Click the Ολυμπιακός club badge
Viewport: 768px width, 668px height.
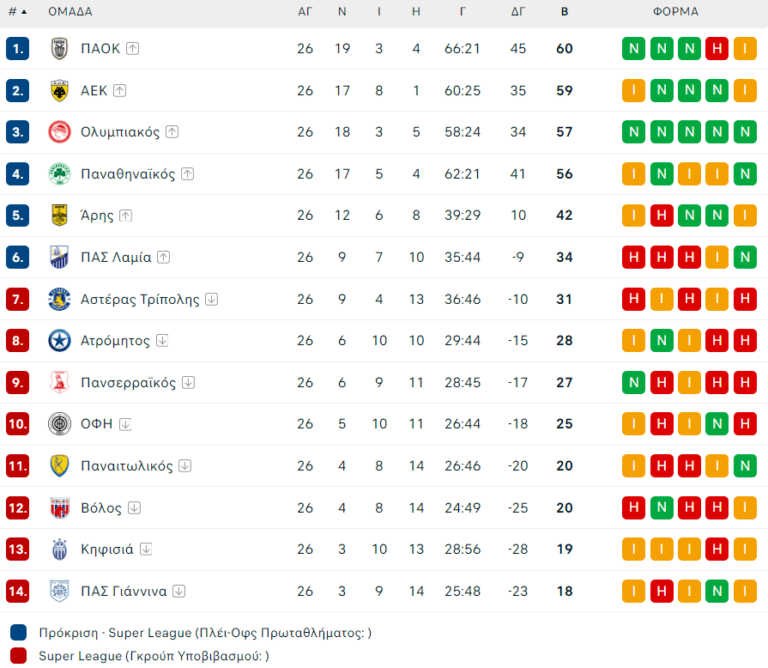[x=60, y=132]
